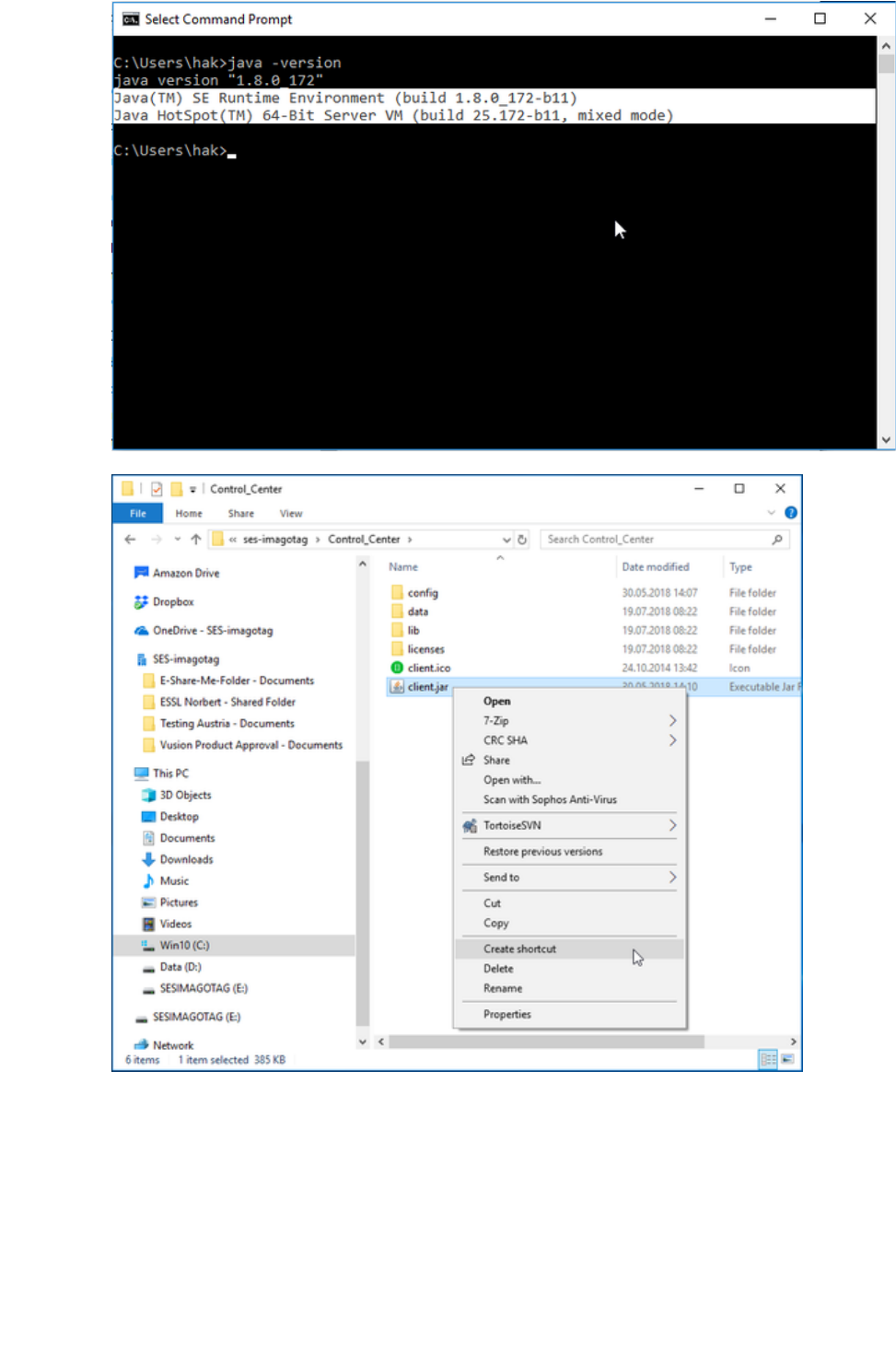Open address bar history dropdown
The image size is (896, 1350).
506,540
